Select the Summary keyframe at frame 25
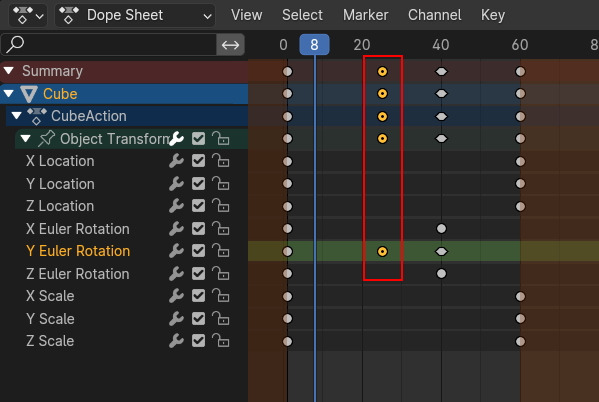Image resolution: width=599 pixels, height=402 pixels. (x=382, y=71)
